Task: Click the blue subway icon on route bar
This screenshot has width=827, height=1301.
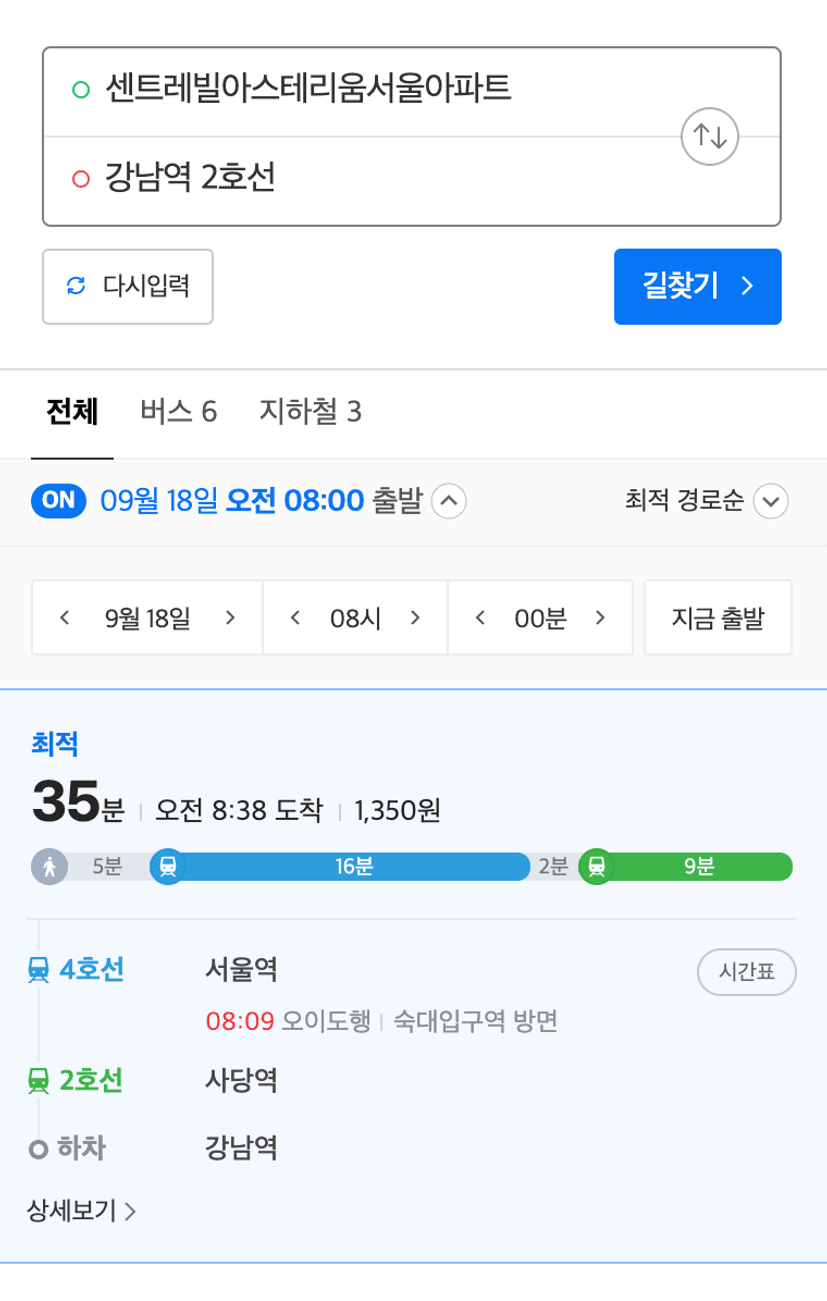Action: tap(167, 866)
